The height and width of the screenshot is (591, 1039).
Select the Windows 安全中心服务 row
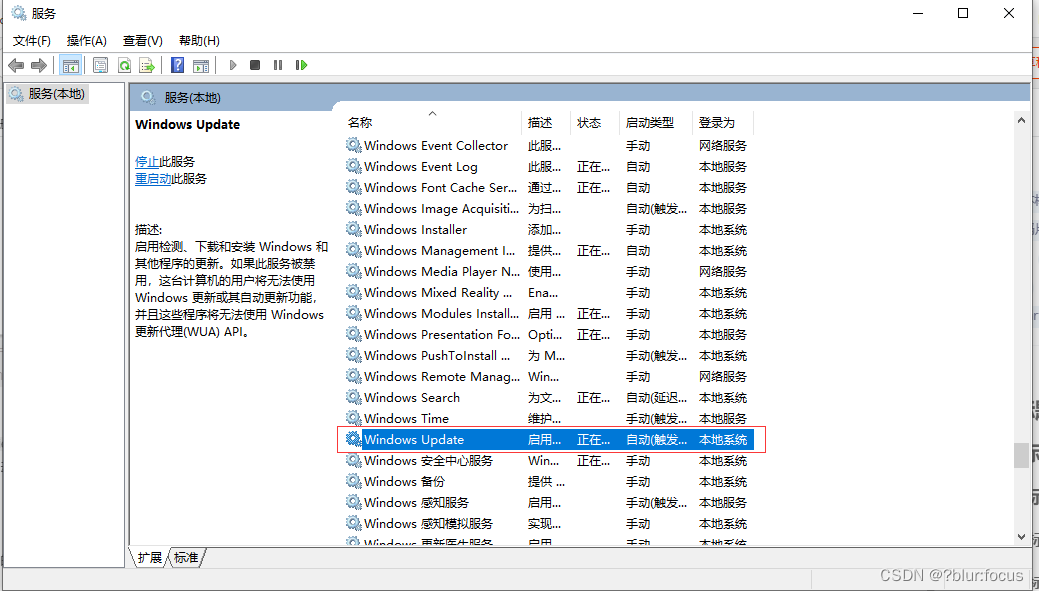pos(549,460)
